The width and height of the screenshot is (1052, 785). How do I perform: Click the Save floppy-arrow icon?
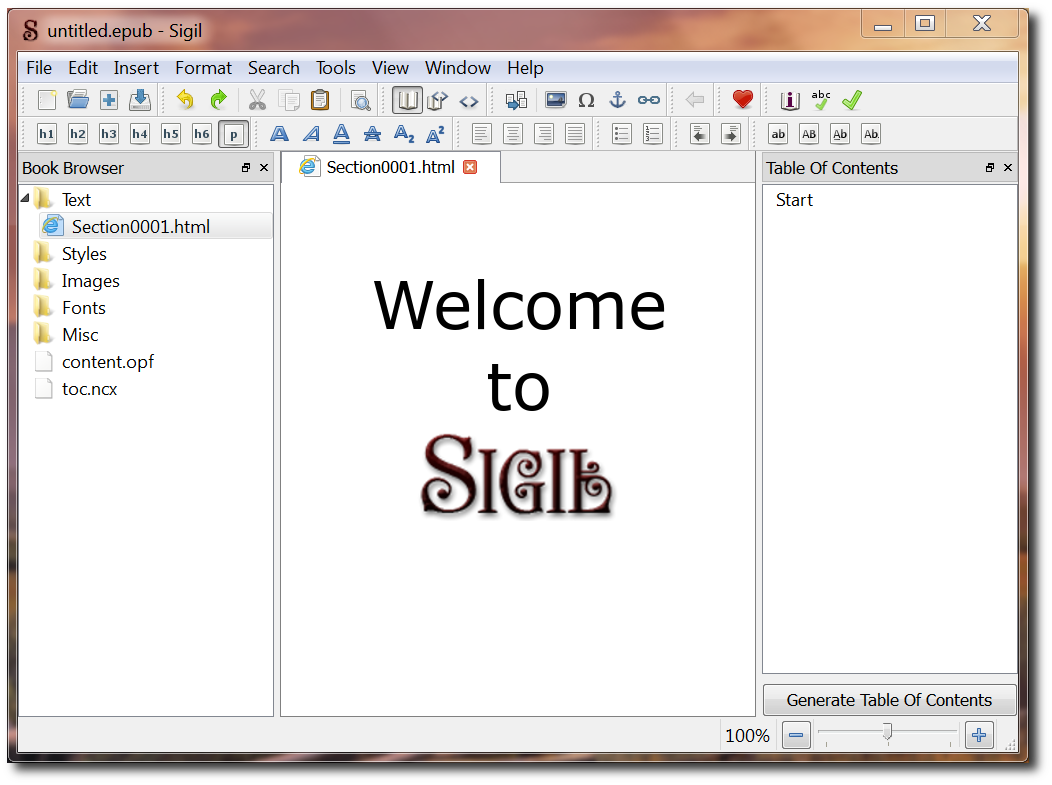click(x=140, y=100)
